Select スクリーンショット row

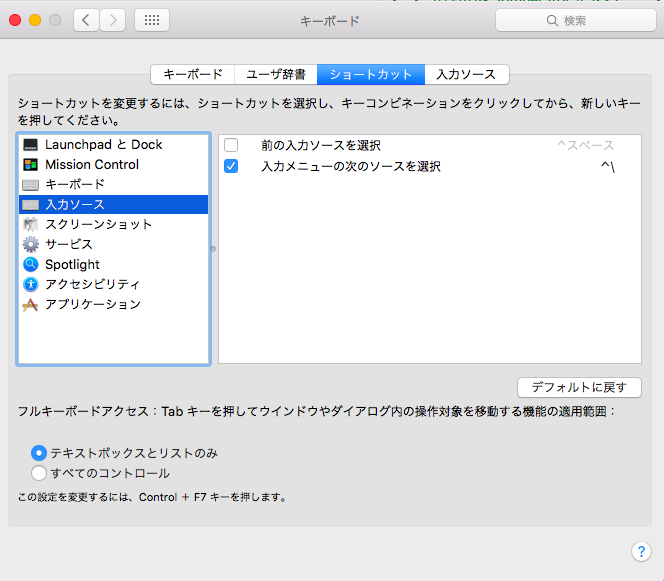coord(113,224)
